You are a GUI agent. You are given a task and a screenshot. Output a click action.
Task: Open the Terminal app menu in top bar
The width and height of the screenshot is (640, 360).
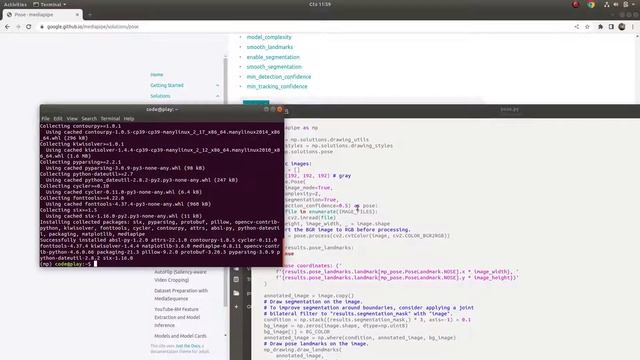click(50, 4)
